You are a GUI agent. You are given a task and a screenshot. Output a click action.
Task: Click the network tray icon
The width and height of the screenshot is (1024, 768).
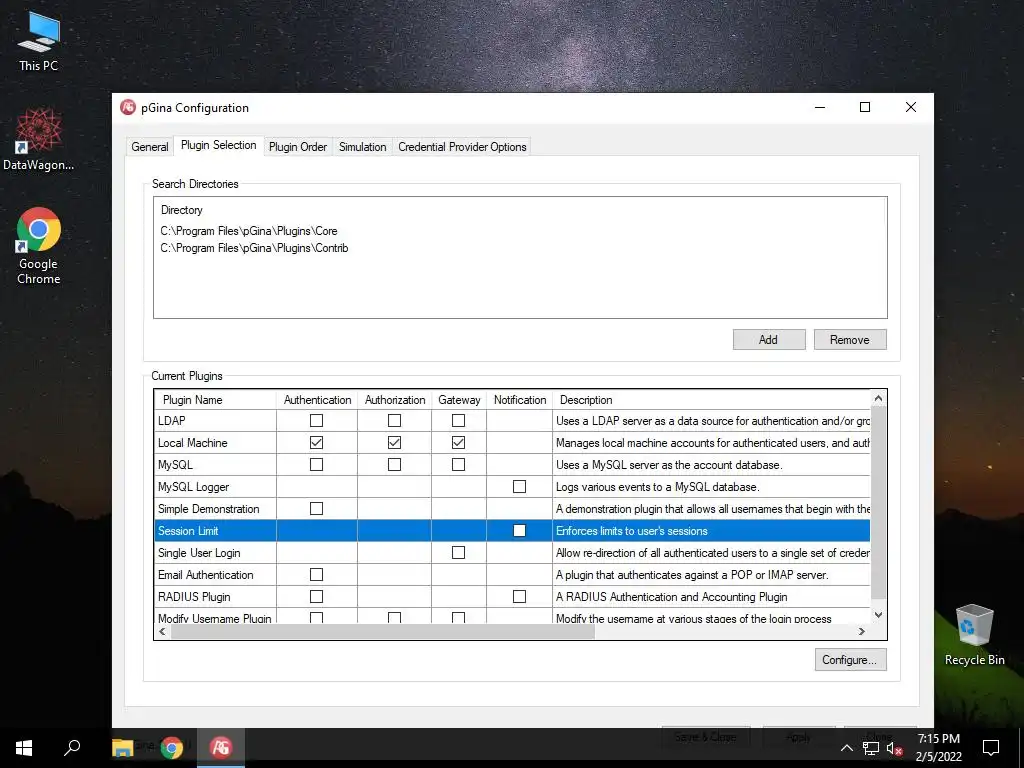point(871,748)
